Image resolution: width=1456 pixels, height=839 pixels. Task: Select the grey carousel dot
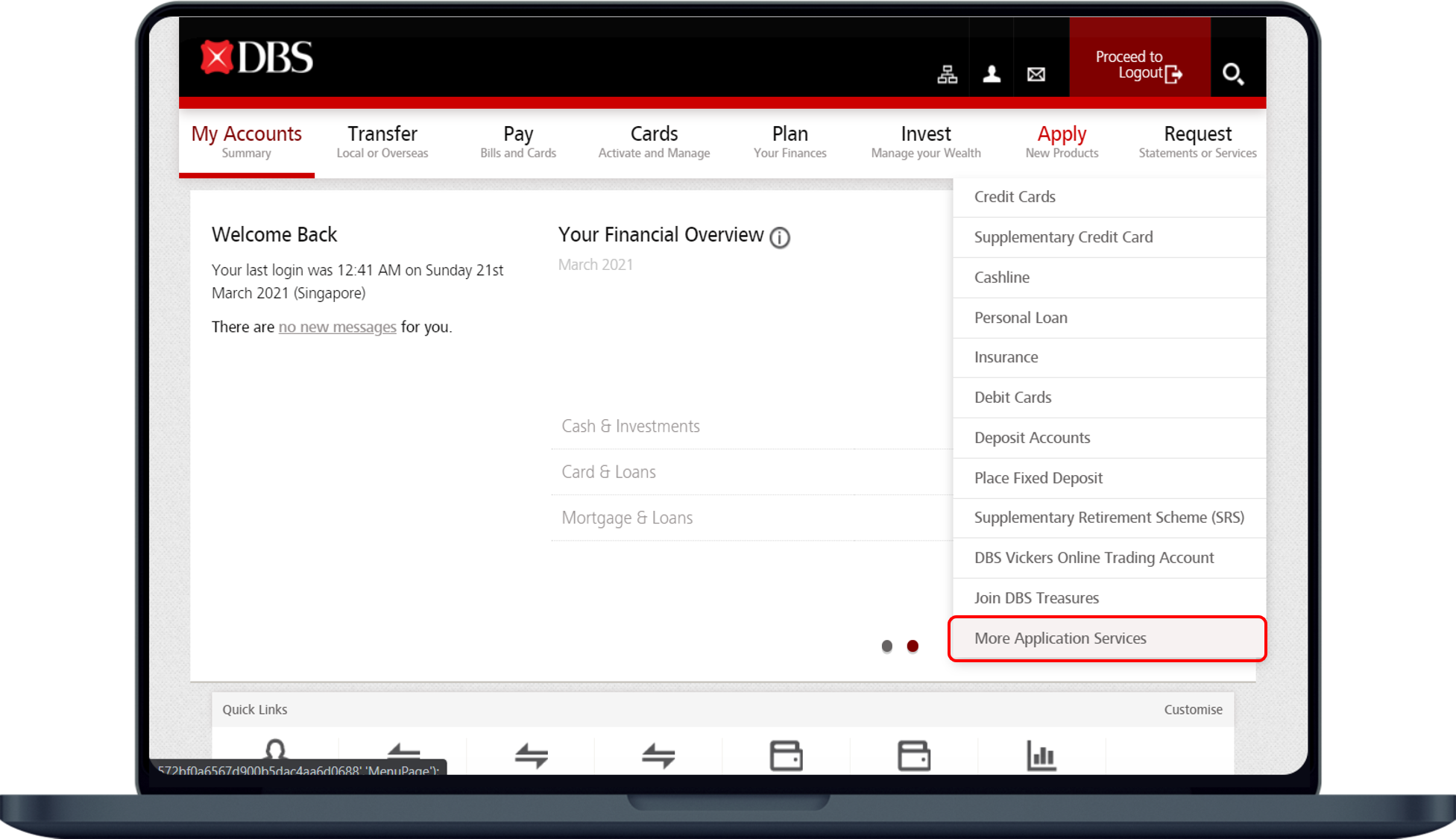[x=886, y=646]
